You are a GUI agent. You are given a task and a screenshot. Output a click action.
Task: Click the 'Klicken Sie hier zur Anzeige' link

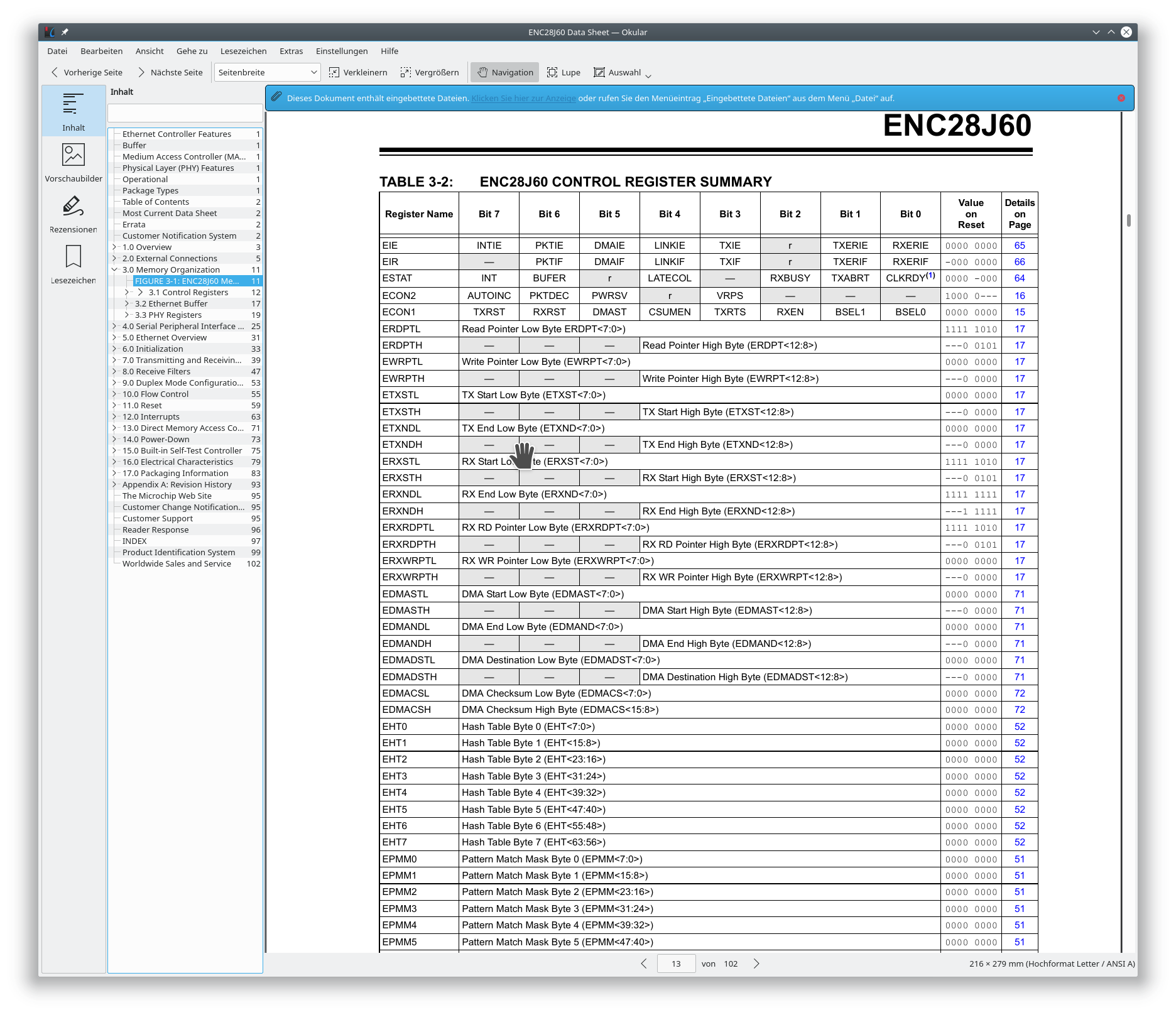[523, 98]
